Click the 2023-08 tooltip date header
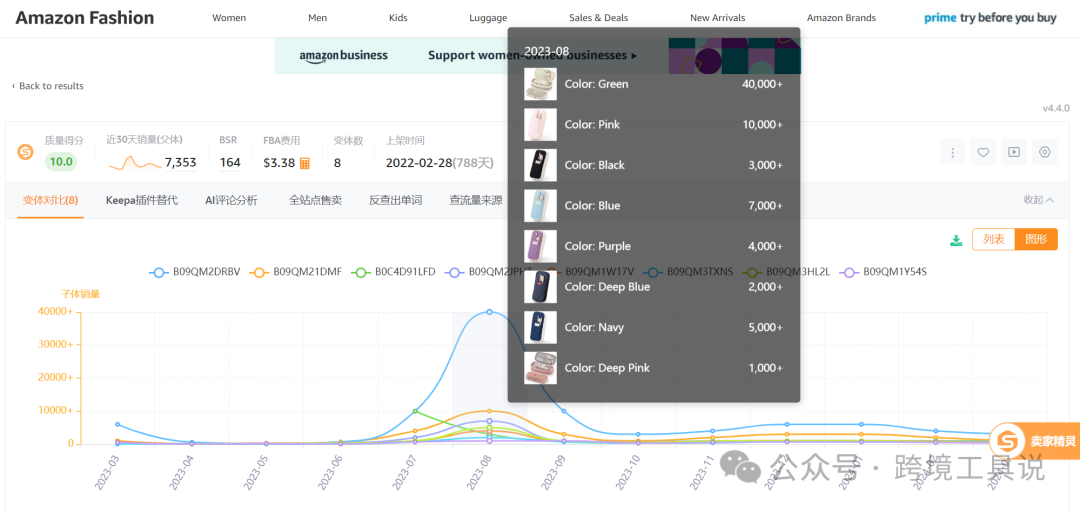This screenshot has width=1080, height=511. click(546, 51)
